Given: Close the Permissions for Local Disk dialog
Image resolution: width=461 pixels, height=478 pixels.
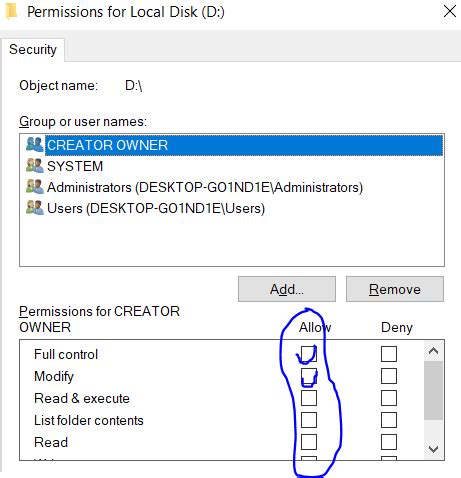Looking at the screenshot, I should [x=450, y=12].
